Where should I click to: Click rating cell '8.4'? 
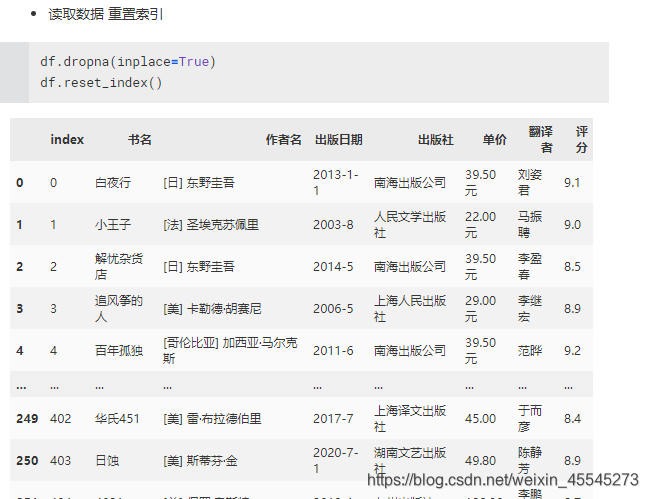(572, 418)
